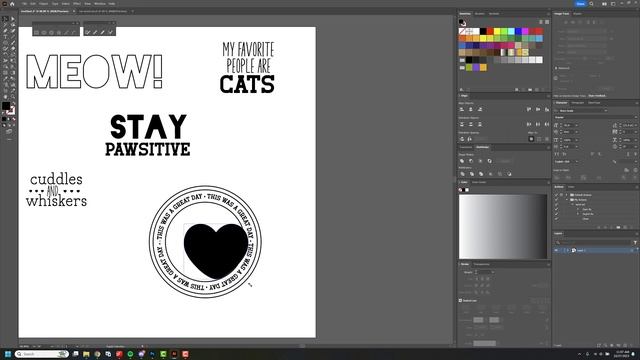Click the Layers panel search field
The height and width of the screenshot is (360, 640).
tap(593, 242)
